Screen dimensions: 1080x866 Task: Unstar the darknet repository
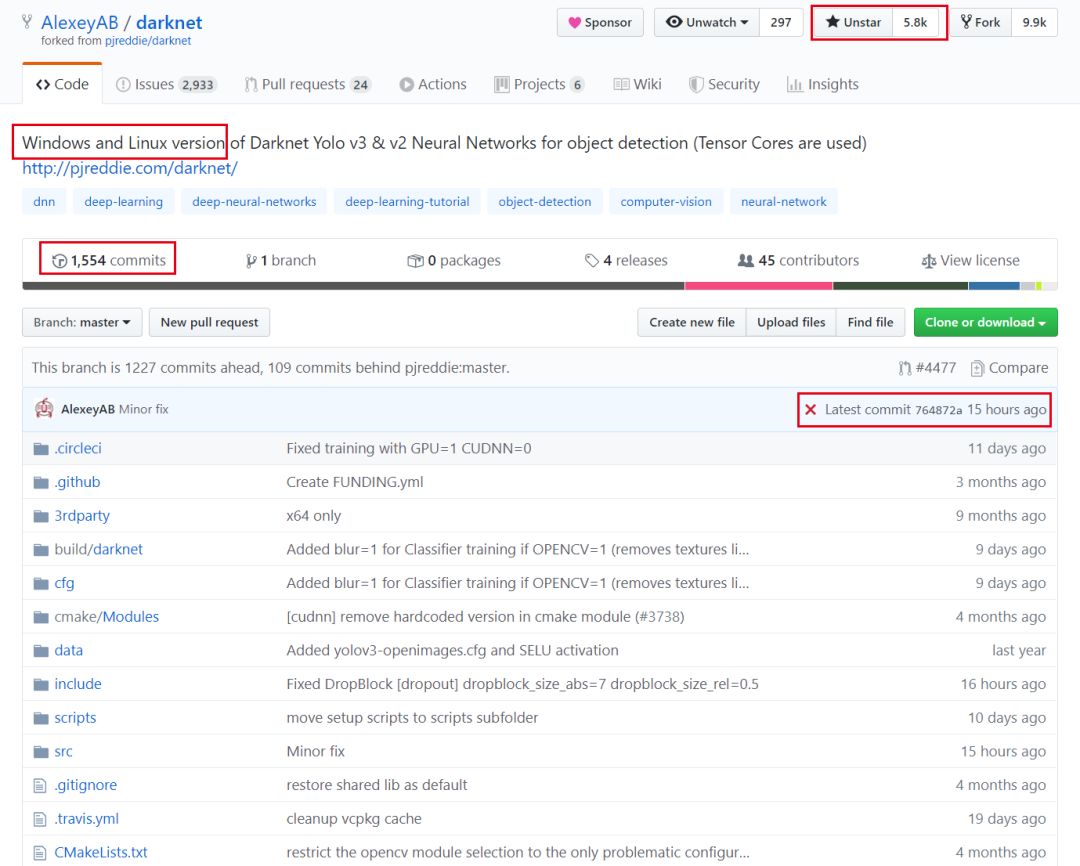(x=853, y=22)
